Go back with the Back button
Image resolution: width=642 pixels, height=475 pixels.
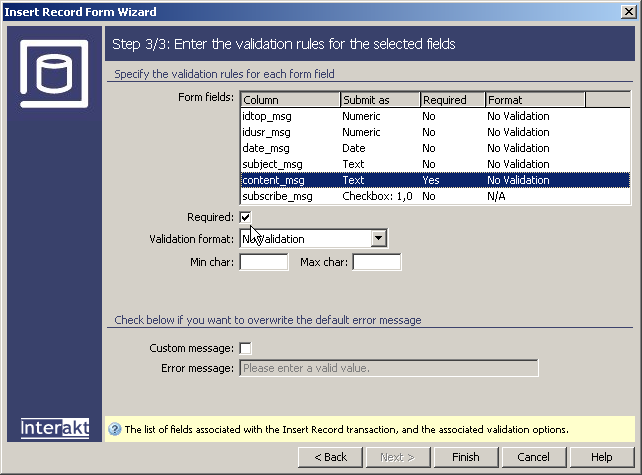331,457
